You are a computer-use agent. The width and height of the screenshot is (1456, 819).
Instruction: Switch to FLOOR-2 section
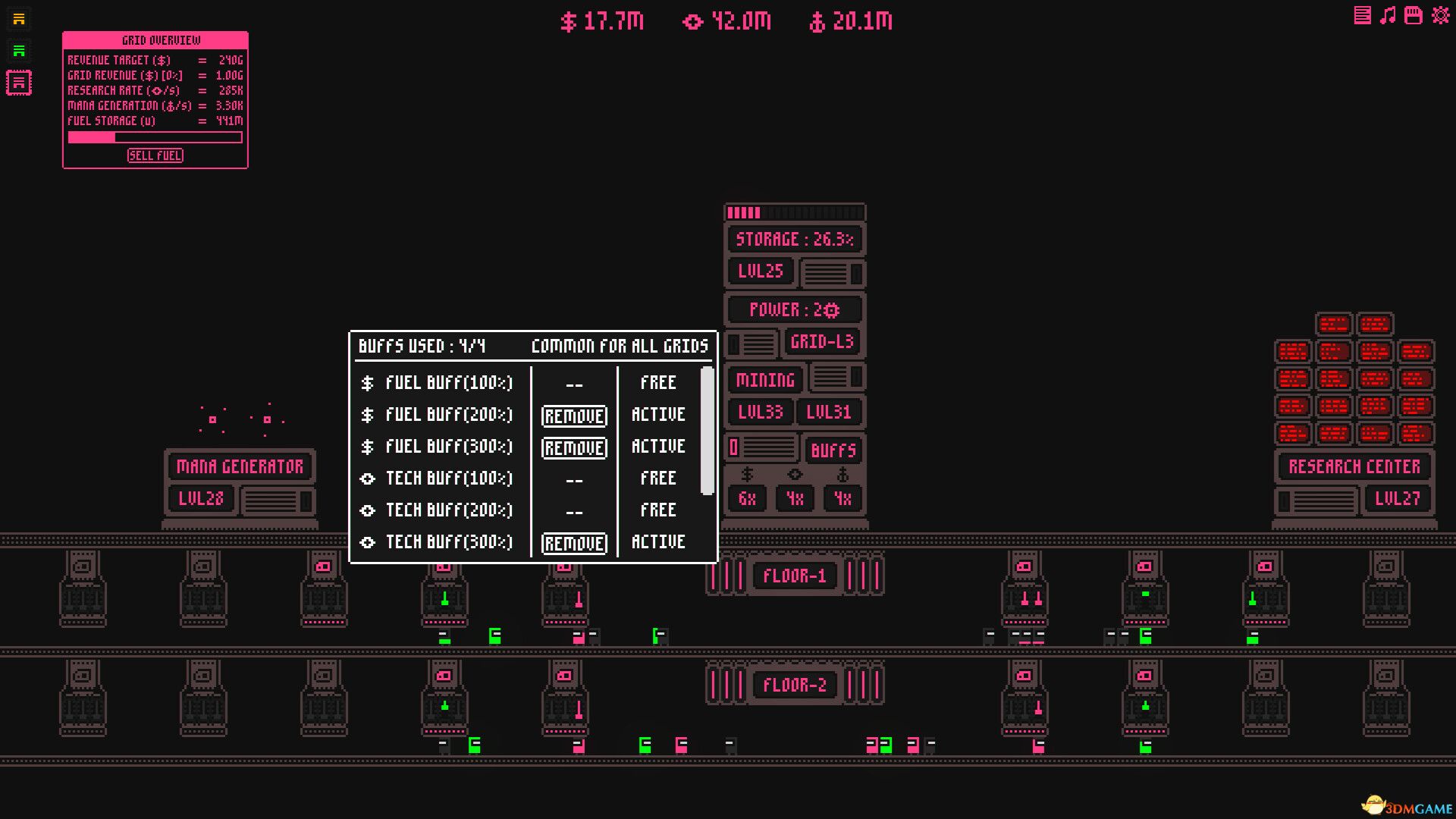tap(794, 684)
